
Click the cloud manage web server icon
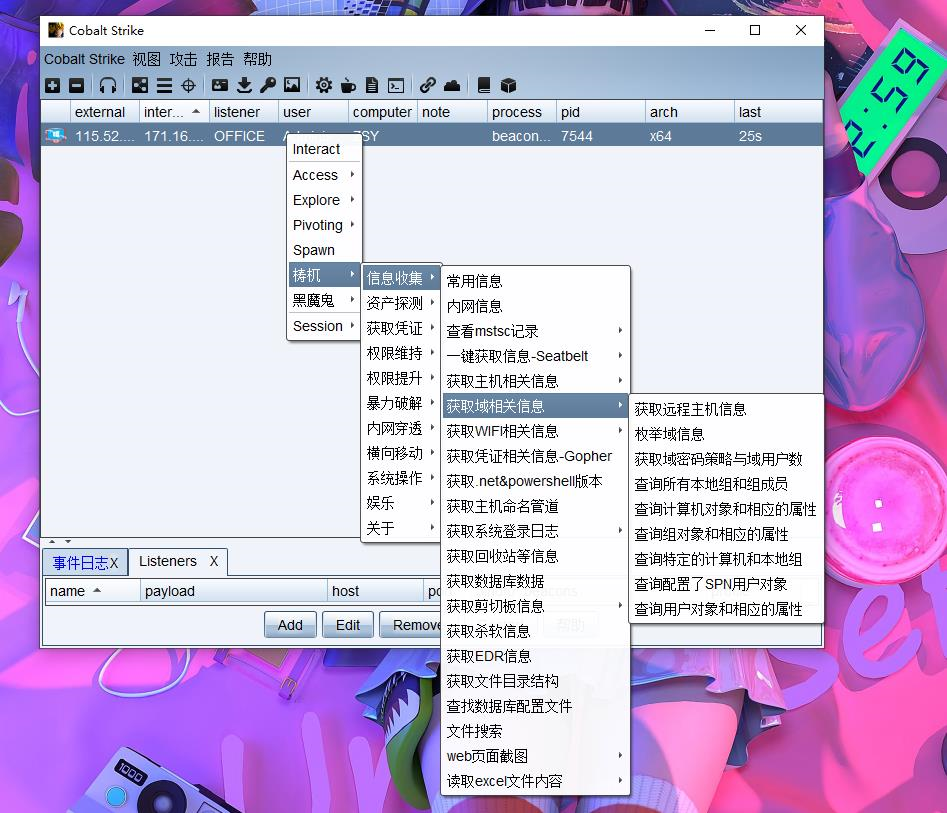tap(452, 86)
